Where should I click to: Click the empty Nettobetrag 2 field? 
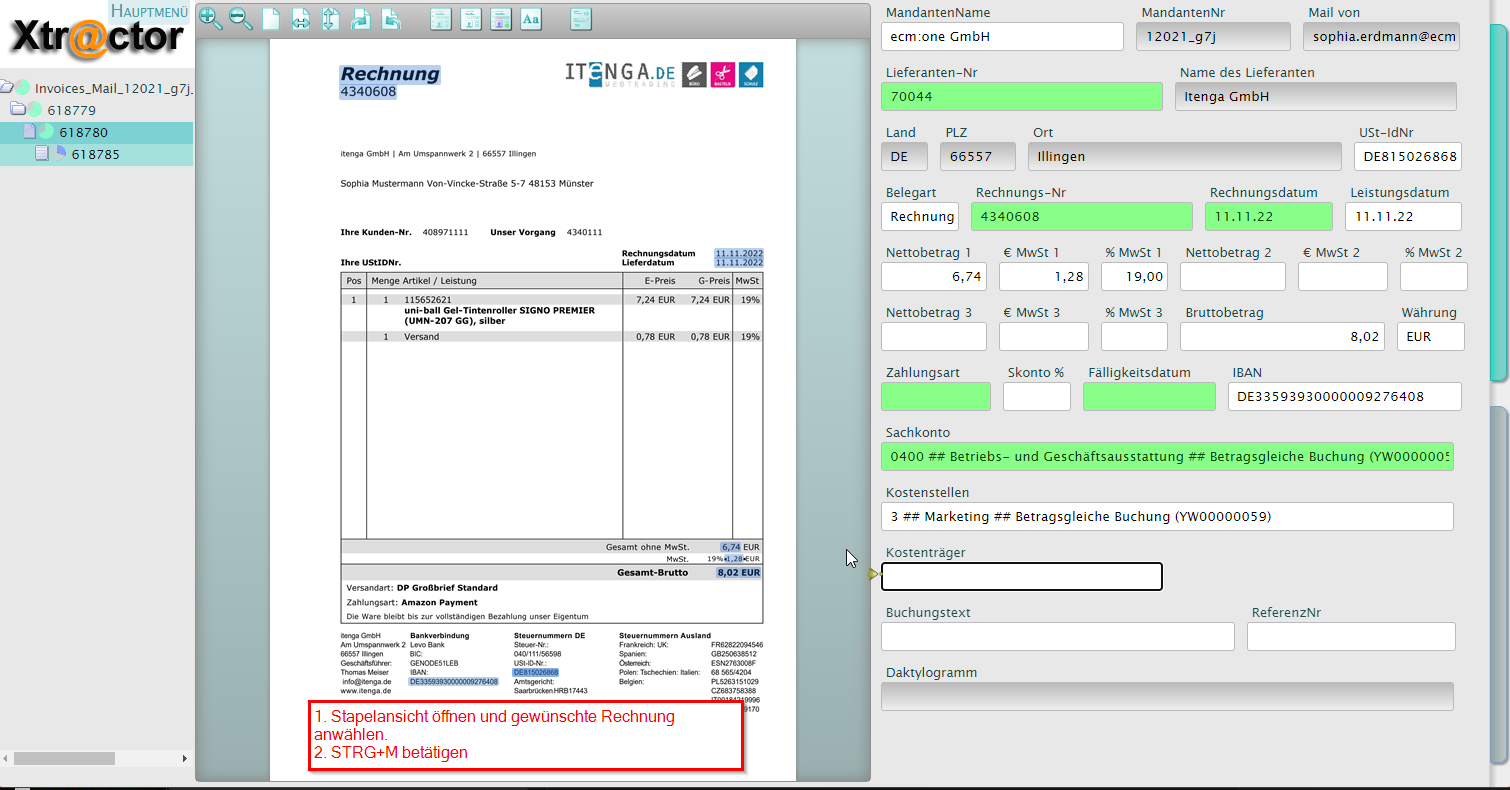(1233, 276)
